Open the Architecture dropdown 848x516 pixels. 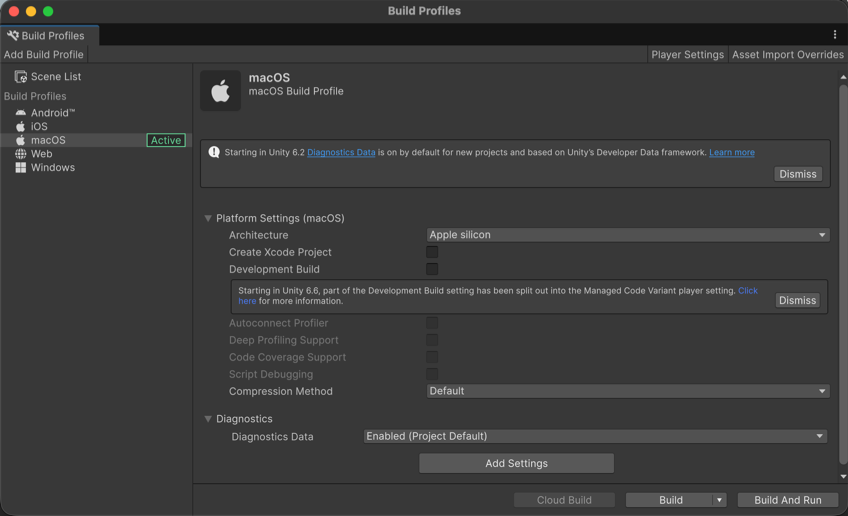[x=627, y=235]
